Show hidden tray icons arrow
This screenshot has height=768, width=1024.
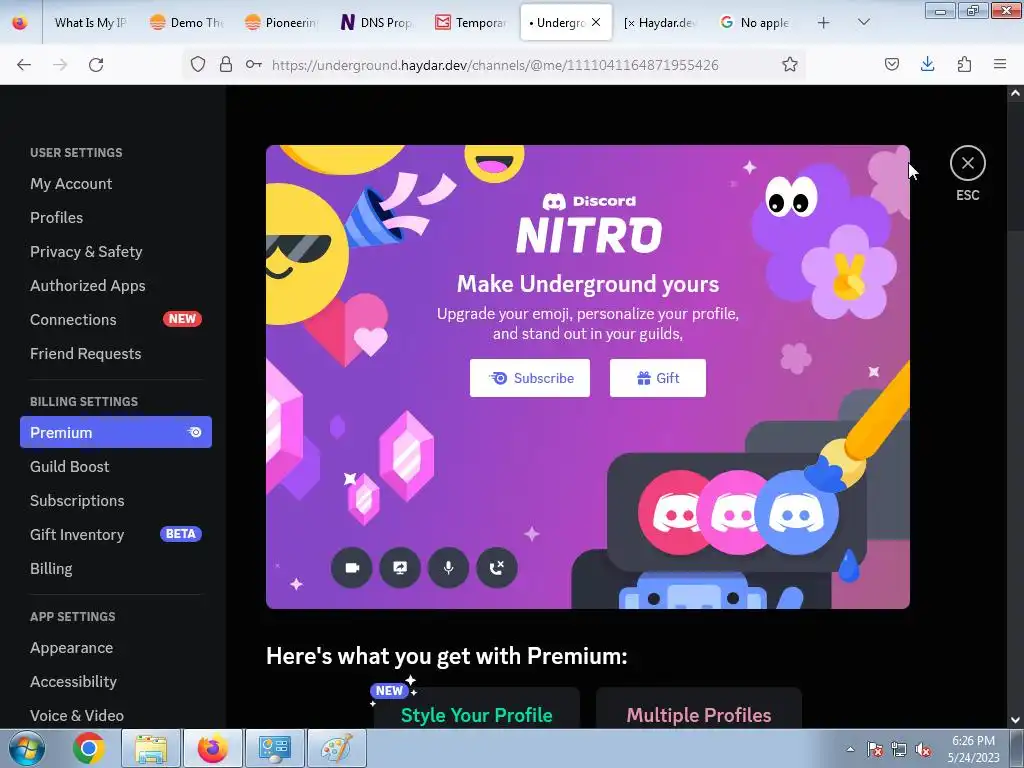850,749
